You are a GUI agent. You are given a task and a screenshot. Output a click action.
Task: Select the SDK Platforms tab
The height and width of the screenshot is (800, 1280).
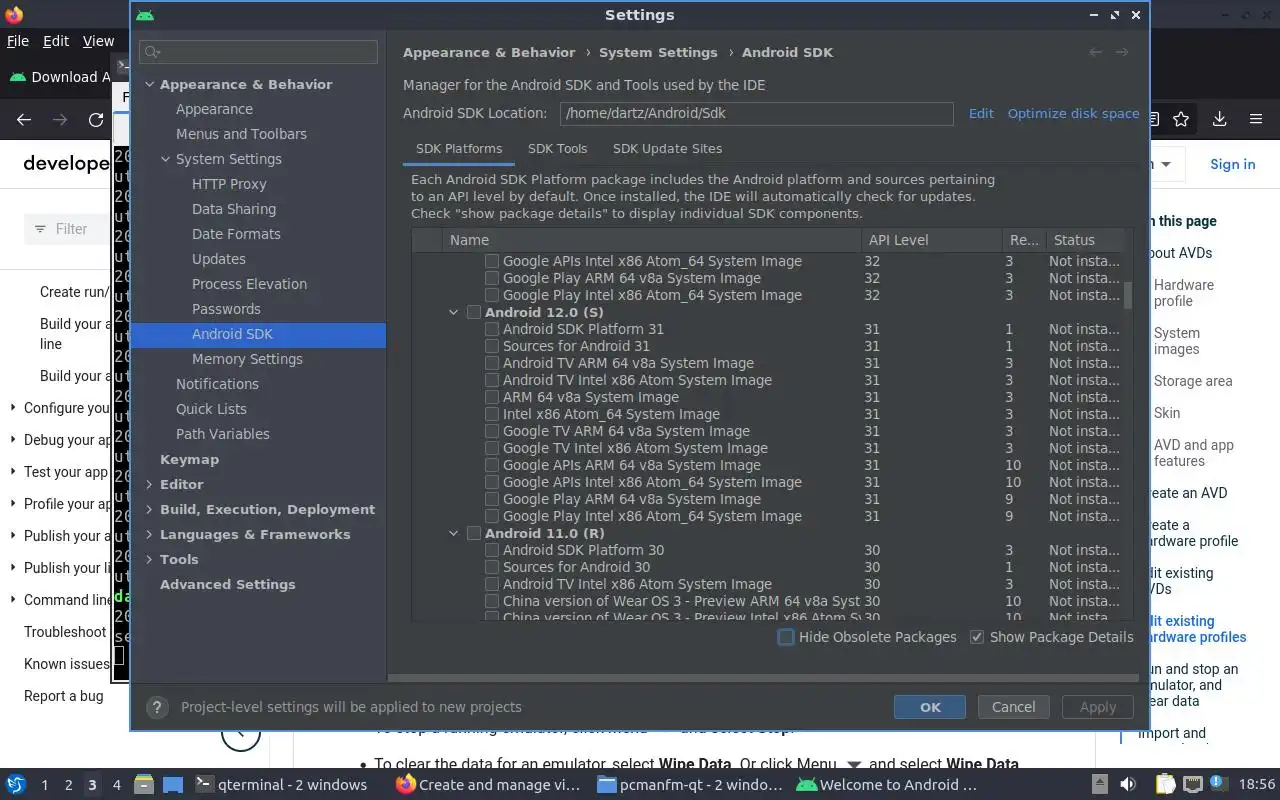(459, 148)
